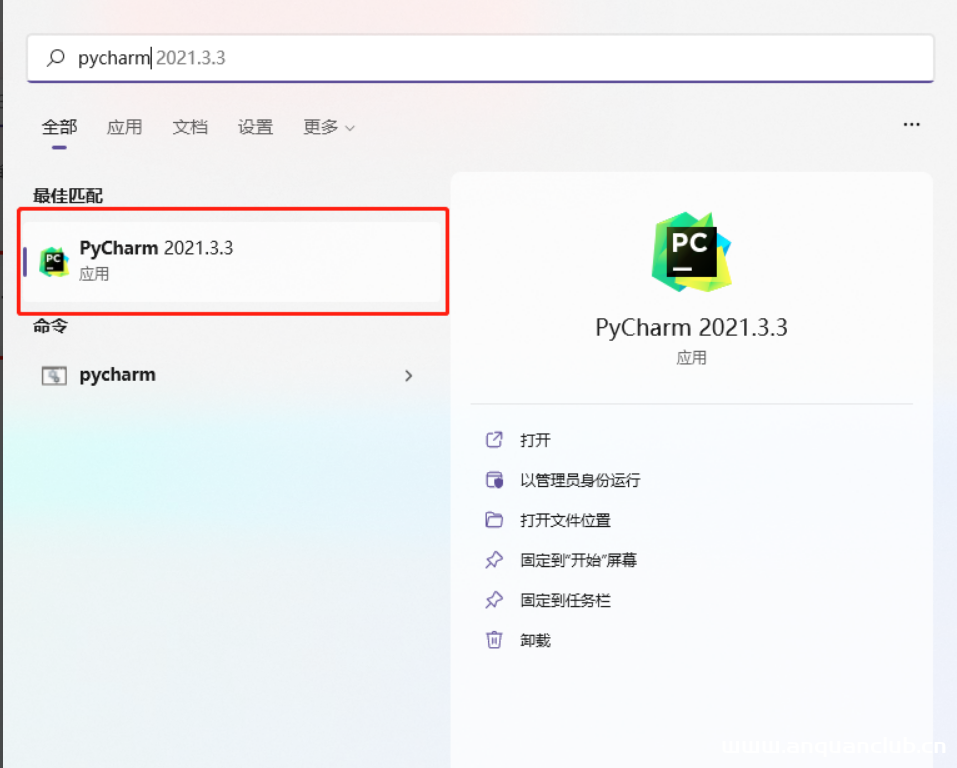This screenshot has width=957, height=768.
Task: Expand the 更多 dropdown chevron
Action: click(348, 127)
